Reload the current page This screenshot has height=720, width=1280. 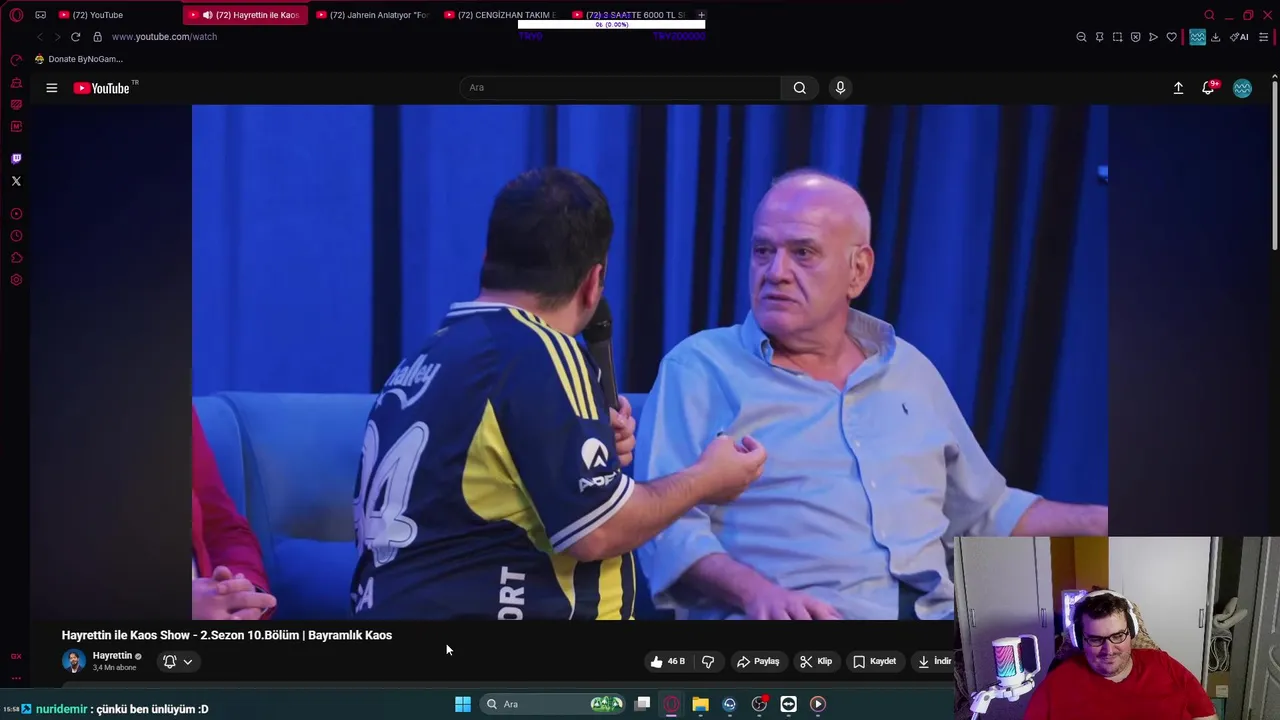click(x=75, y=37)
